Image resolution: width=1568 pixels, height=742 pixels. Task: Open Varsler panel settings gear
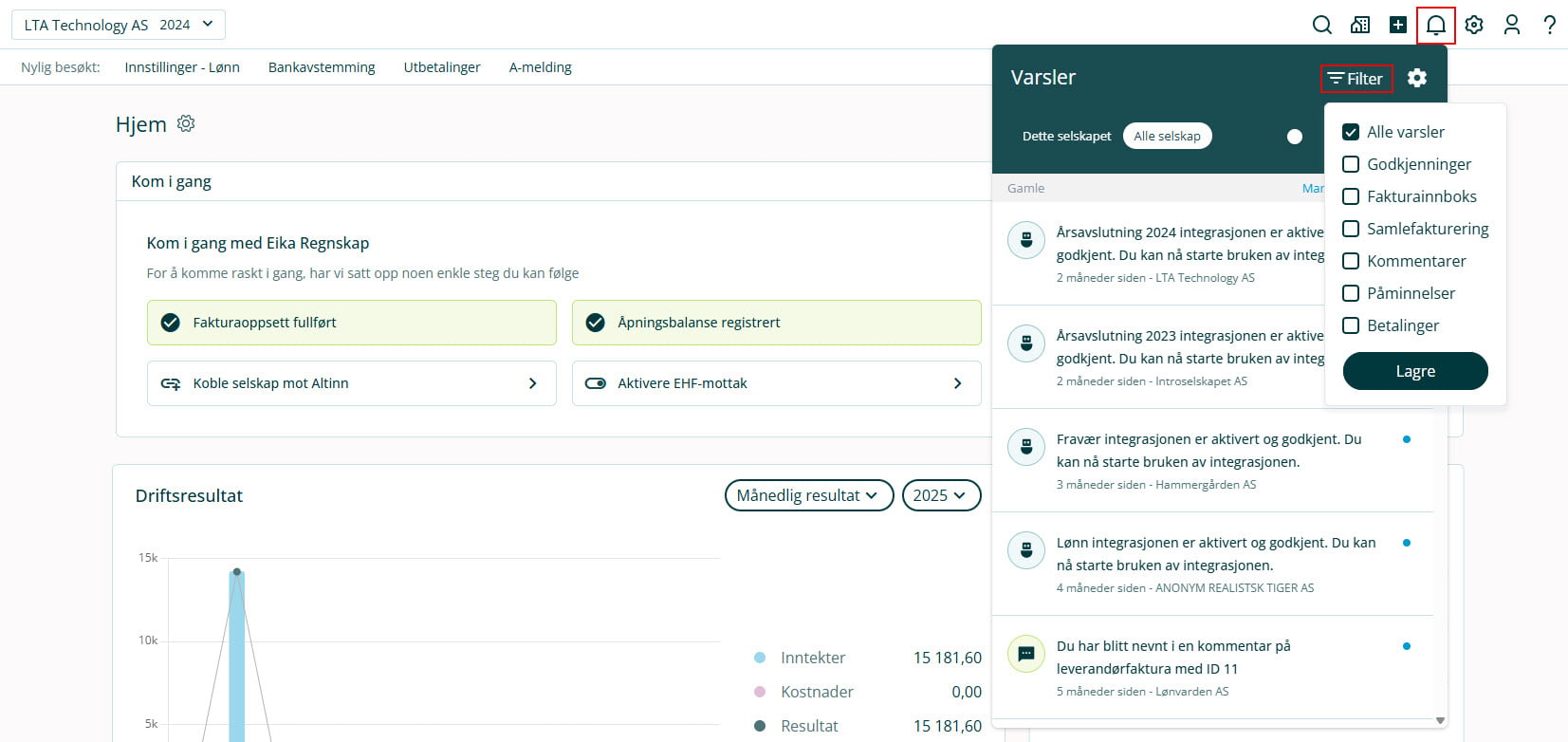pos(1417,78)
